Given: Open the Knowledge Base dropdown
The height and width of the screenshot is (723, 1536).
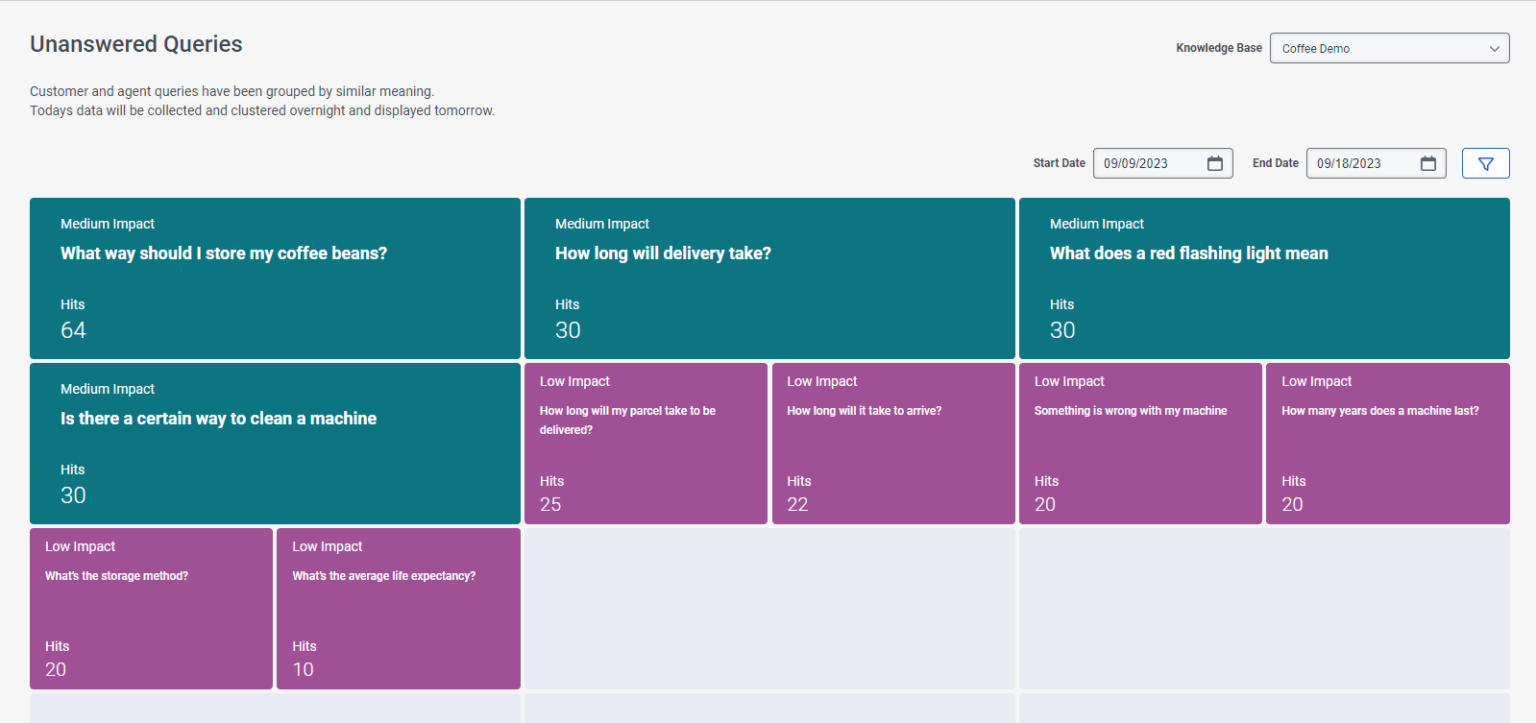Looking at the screenshot, I should pyautogui.click(x=1389, y=47).
